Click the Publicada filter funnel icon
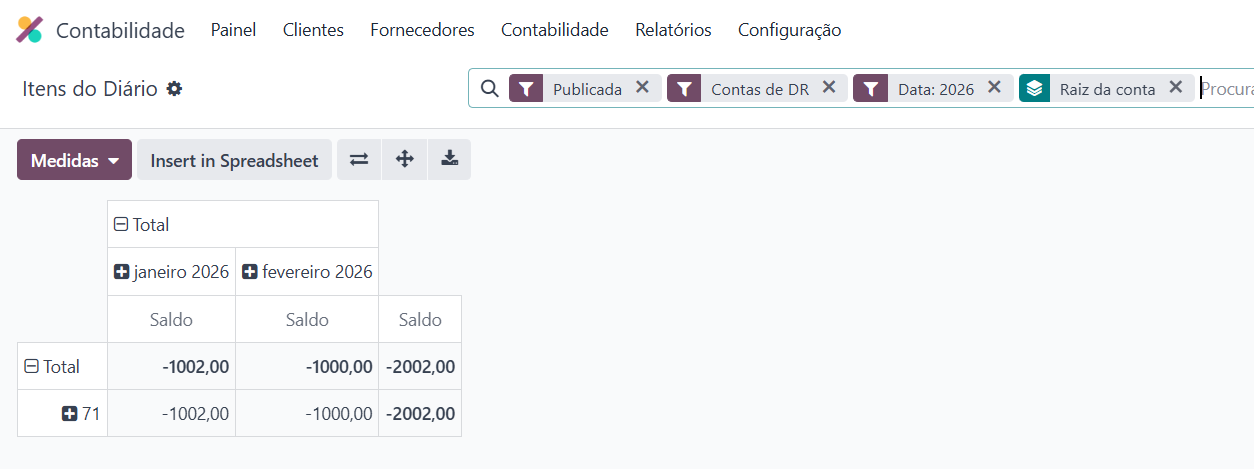This screenshot has height=469, width=1254. coord(526,89)
